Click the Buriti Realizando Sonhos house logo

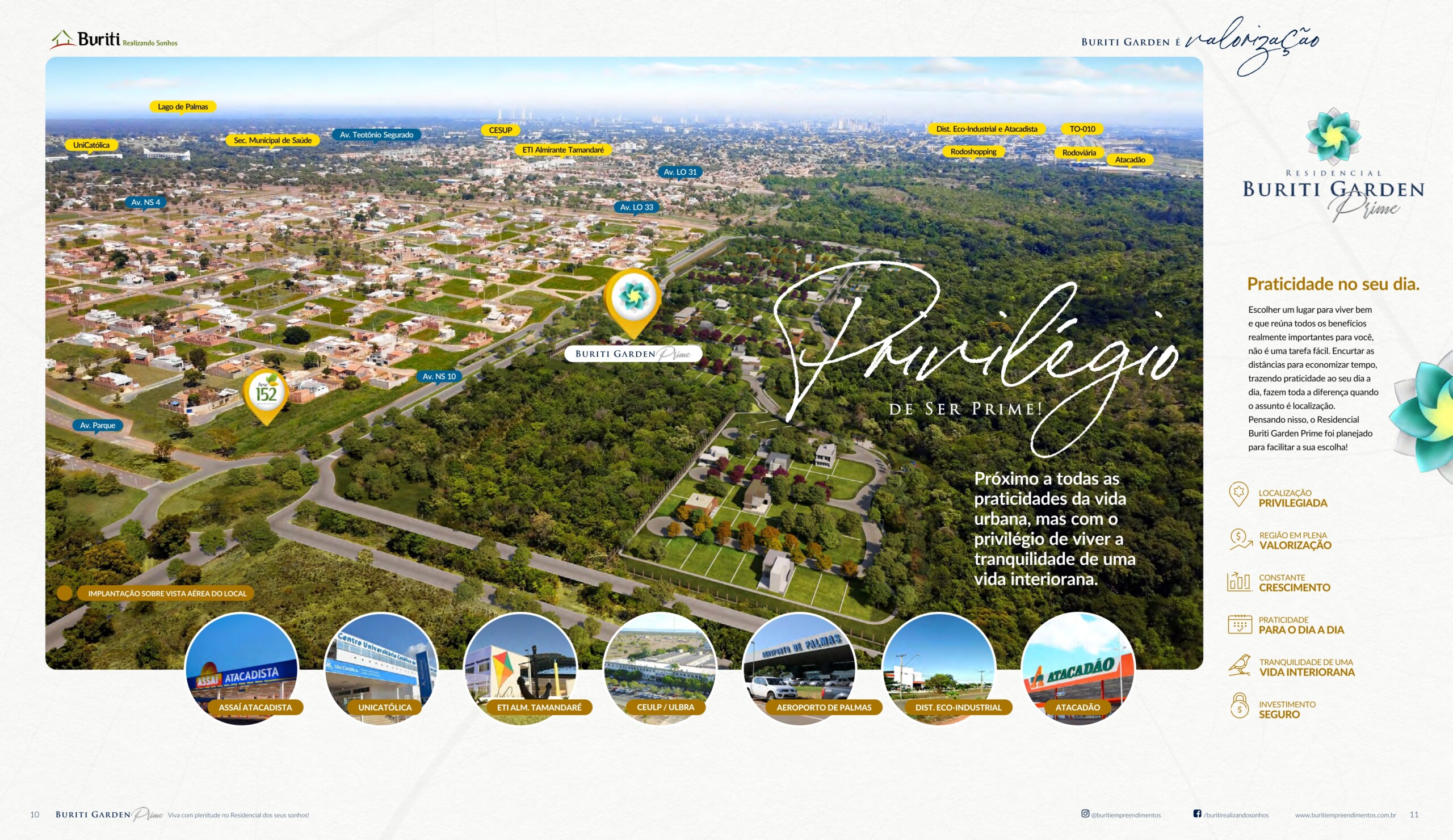114,39
